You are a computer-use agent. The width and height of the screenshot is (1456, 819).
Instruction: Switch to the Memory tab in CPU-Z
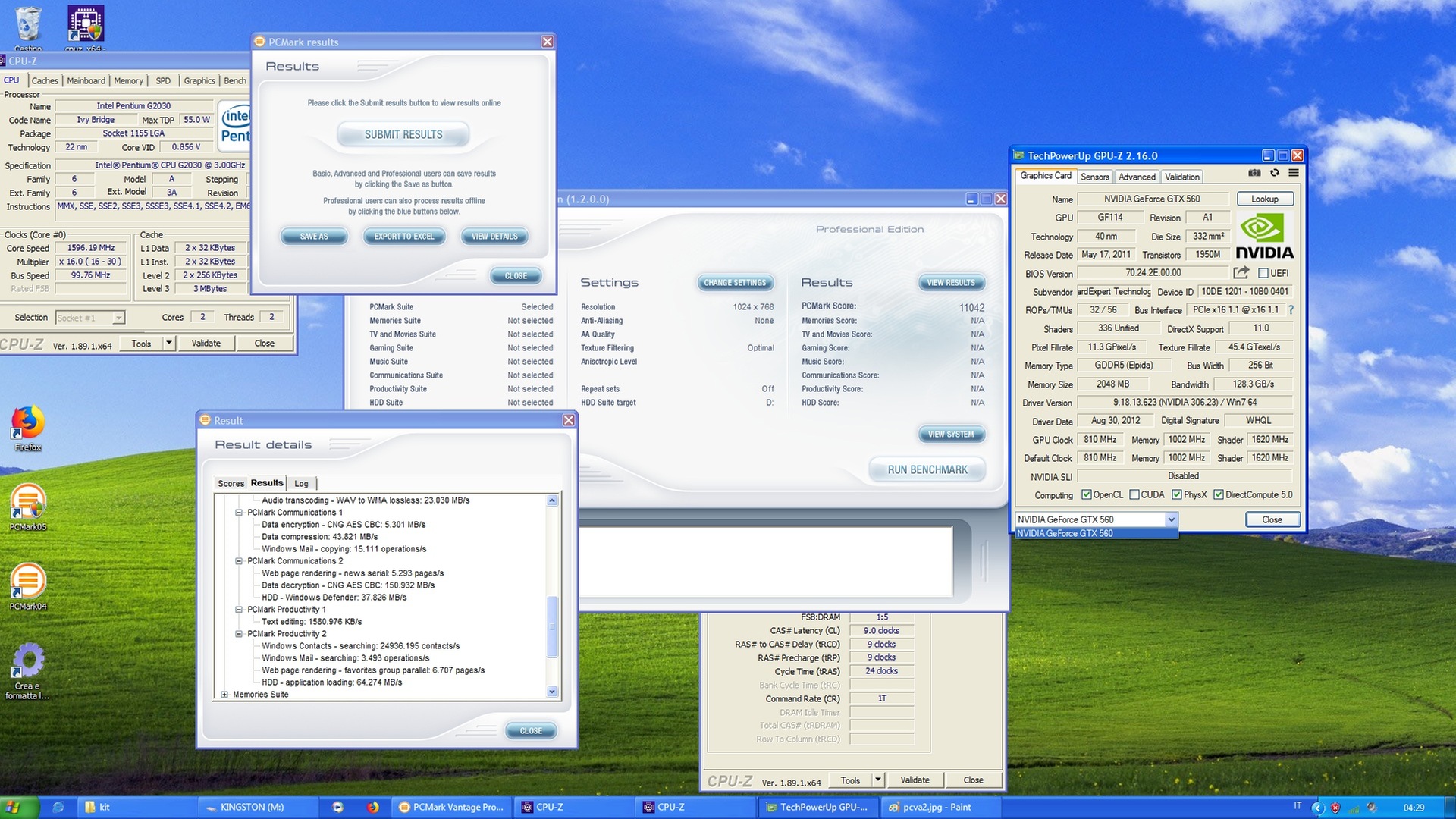pos(128,80)
